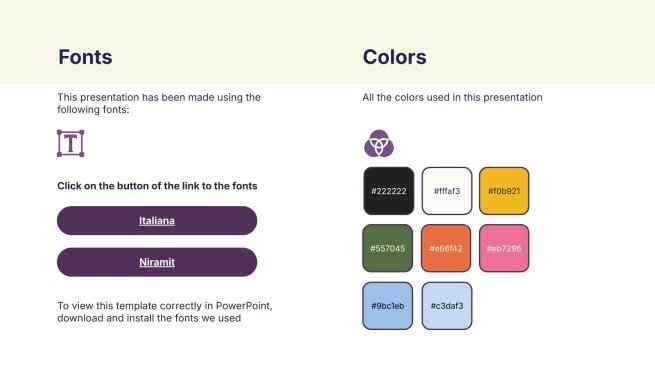Click the underlined Italiana link text
The width and height of the screenshot is (655, 368).
click(x=157, y=221)
